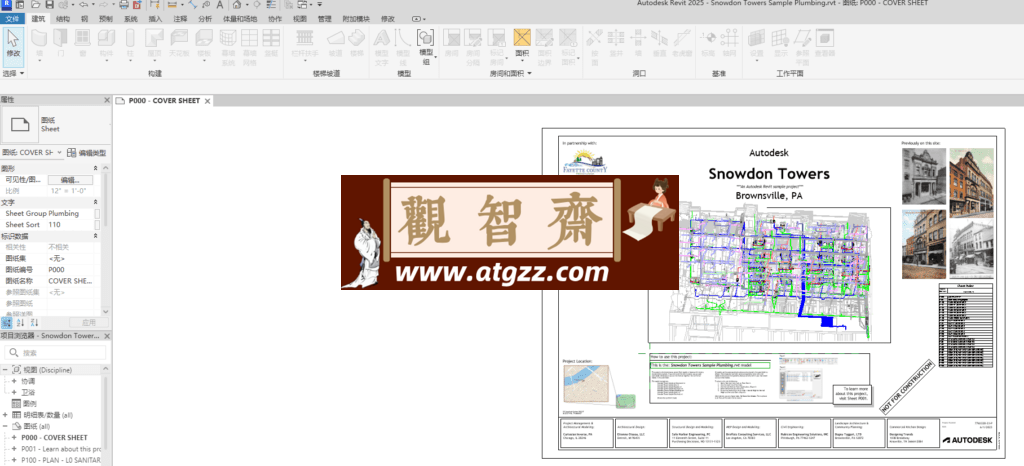This screenshot has height=466, width=1024.
Task: Collapse the 文字 properties section
Action: [96, 202]
